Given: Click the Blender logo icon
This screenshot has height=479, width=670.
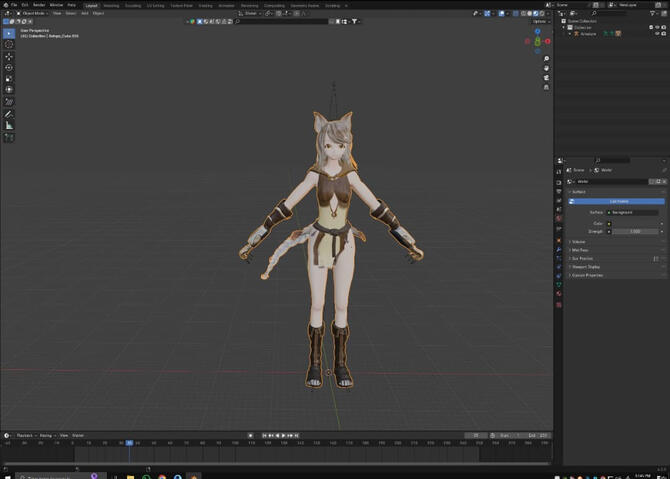Looking at the screenshot, I should (x=6, y=5).
